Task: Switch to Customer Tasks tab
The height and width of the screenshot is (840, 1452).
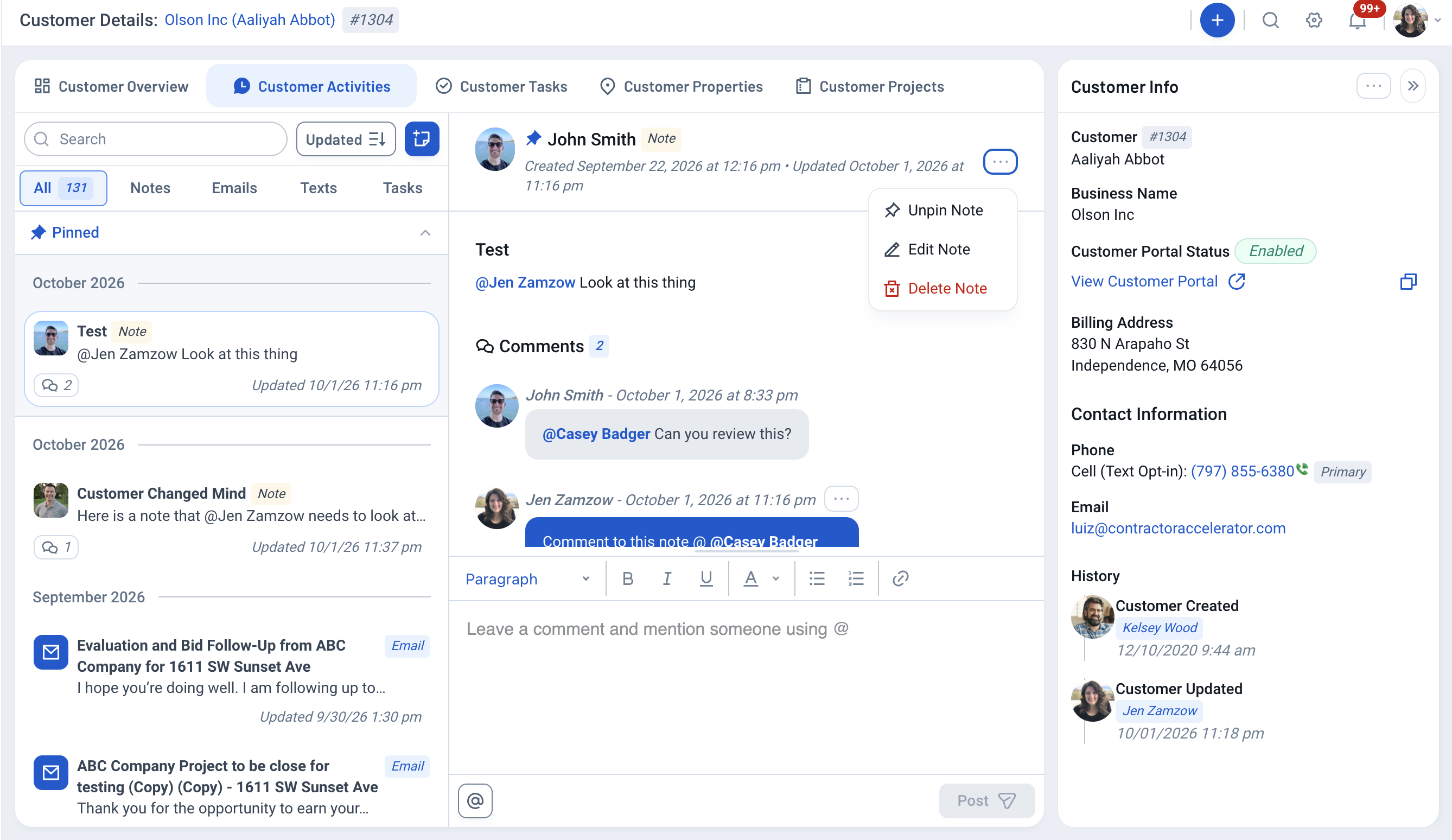Action: [x=501, y=86]
